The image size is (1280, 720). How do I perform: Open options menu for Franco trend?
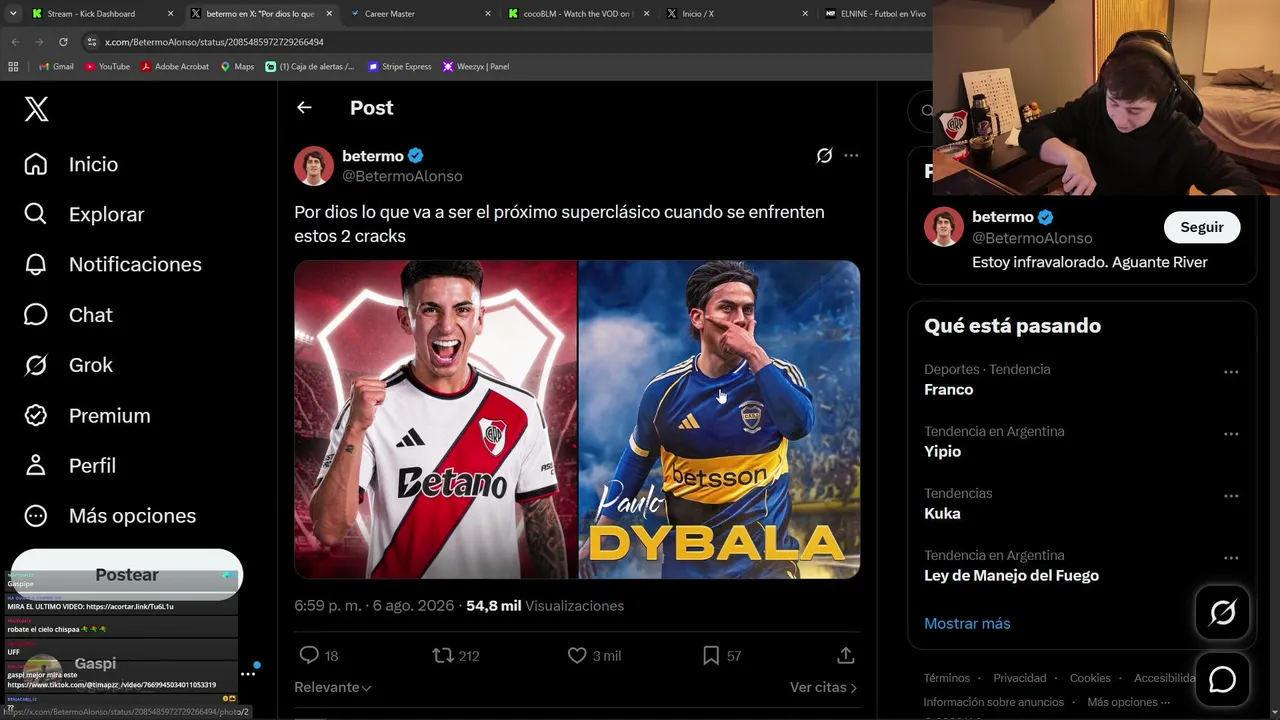click(x=1231, y=372)
